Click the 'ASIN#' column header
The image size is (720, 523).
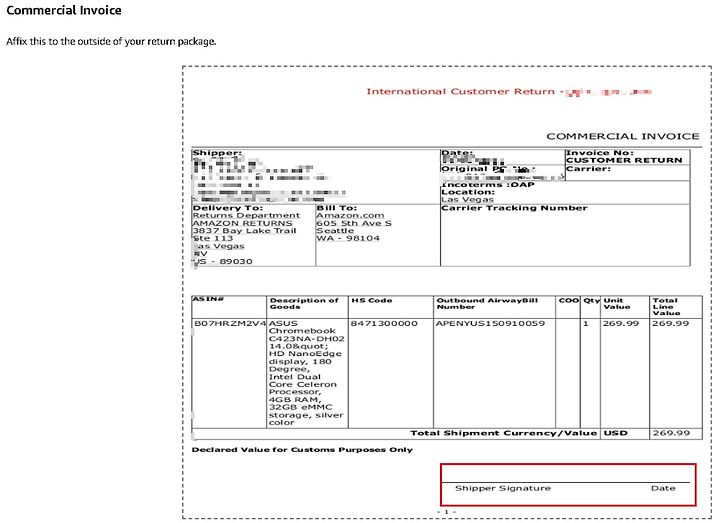pos(208,299)
